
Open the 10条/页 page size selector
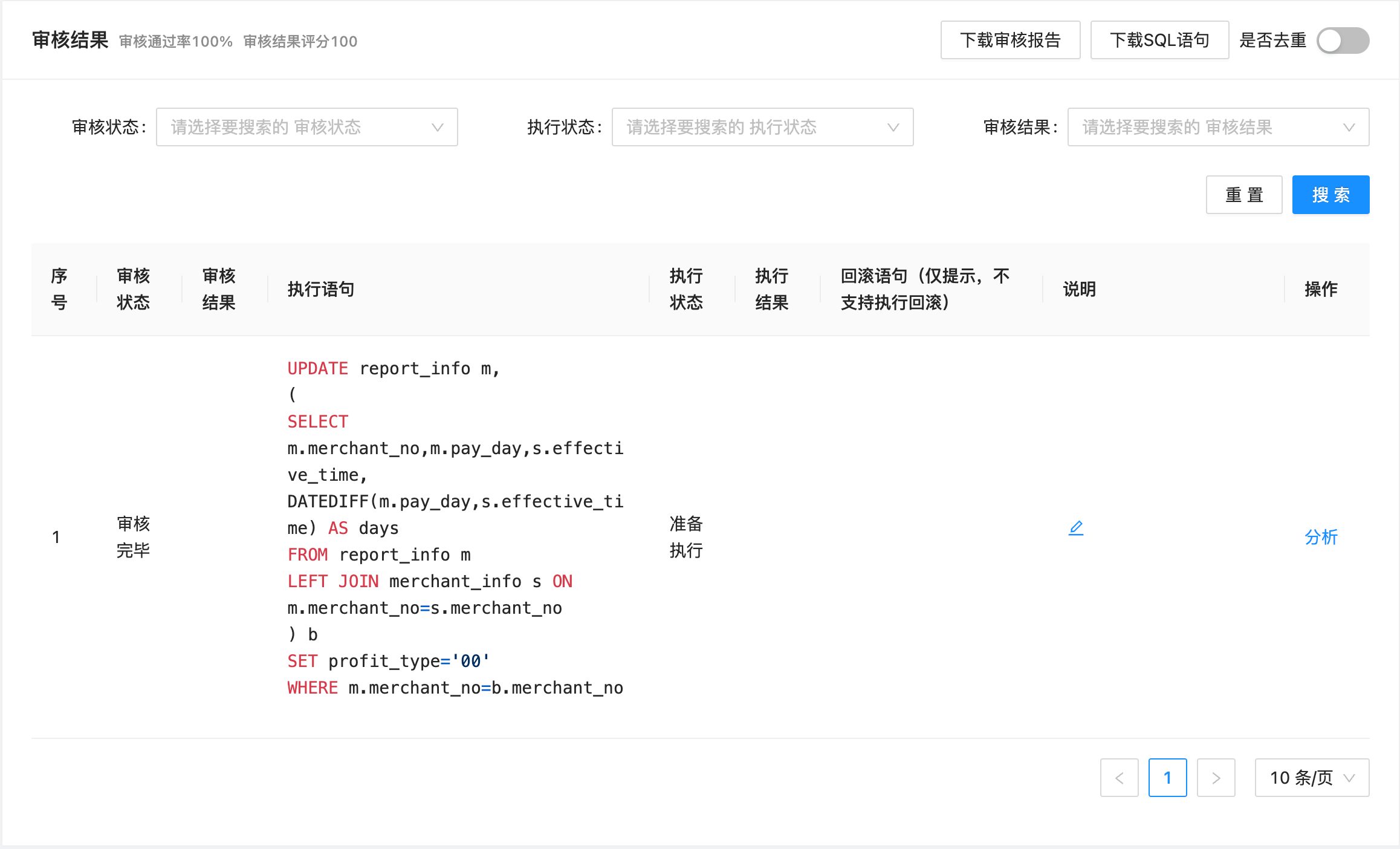click(1311, 778)
